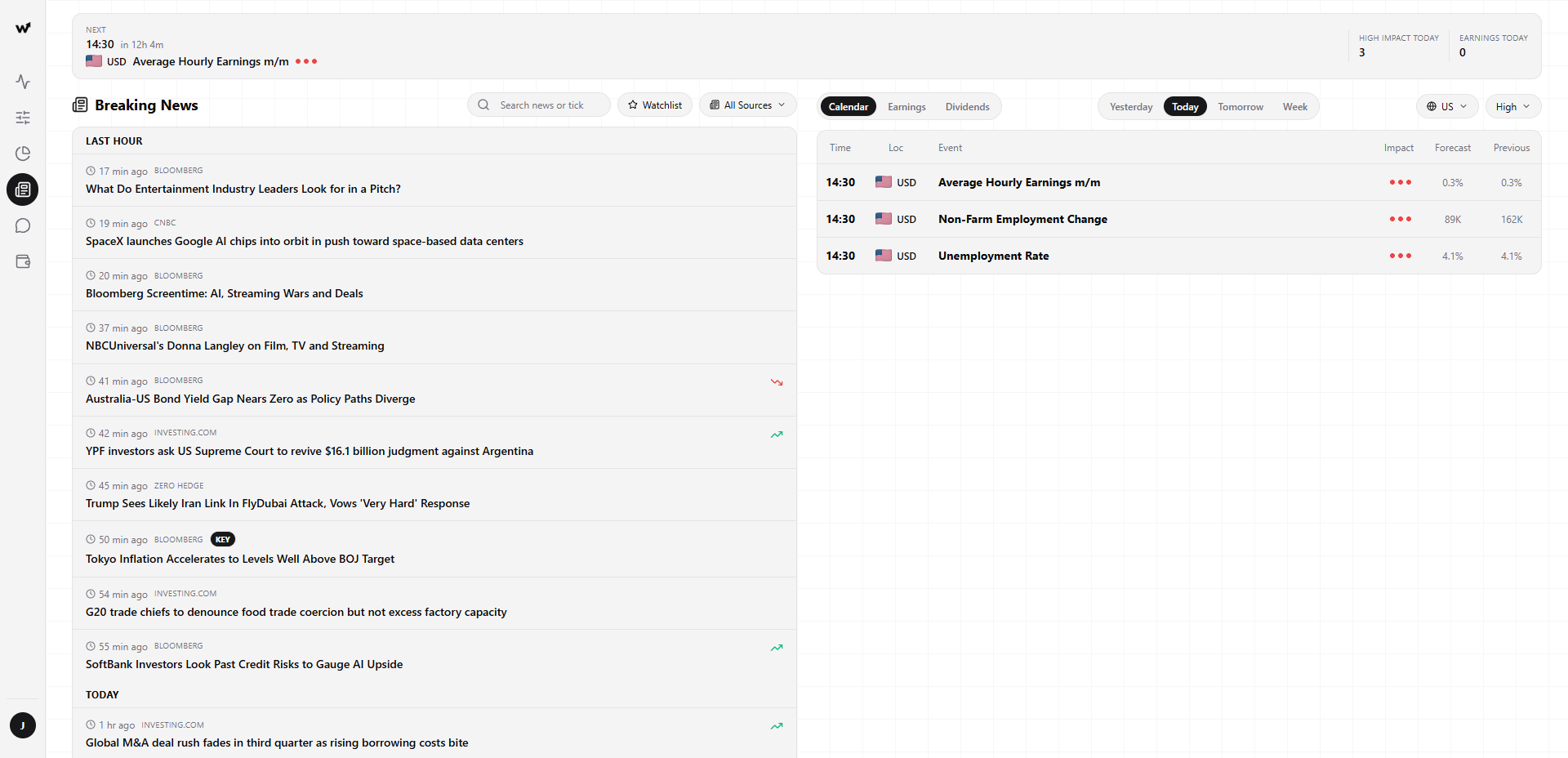Open SpaceX launches Google AI chips article
1568x758 pixels.
click(434, 233)
